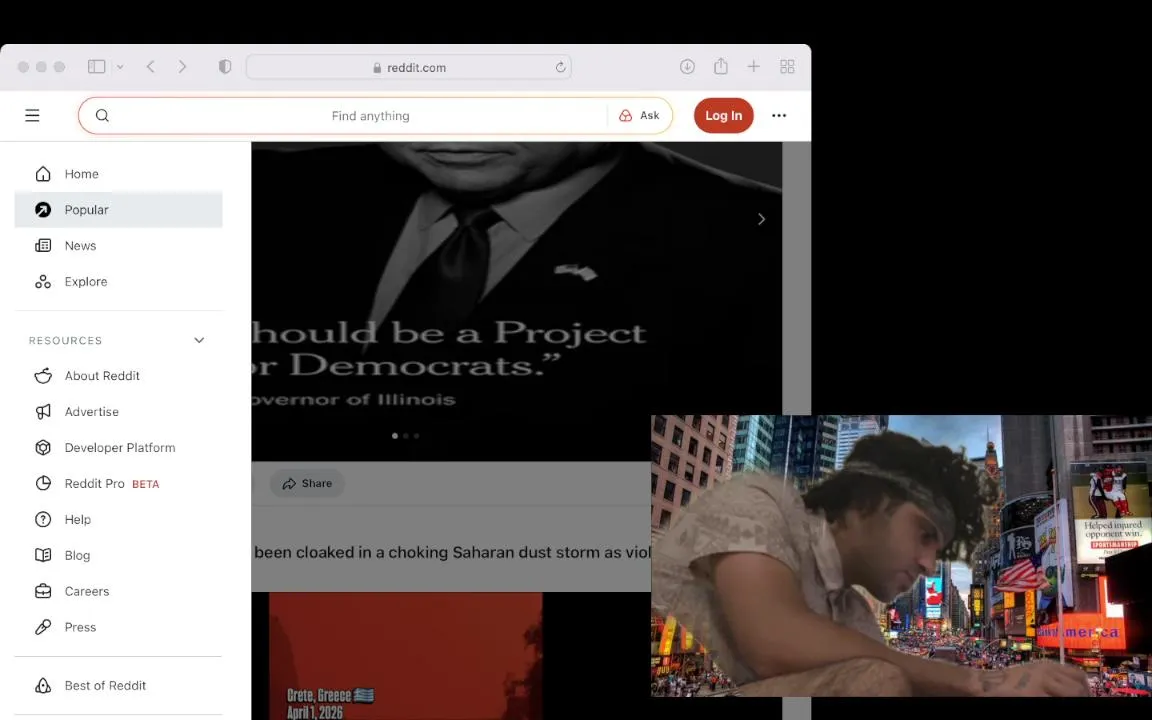Open News in sidebar

click(118, 246)
